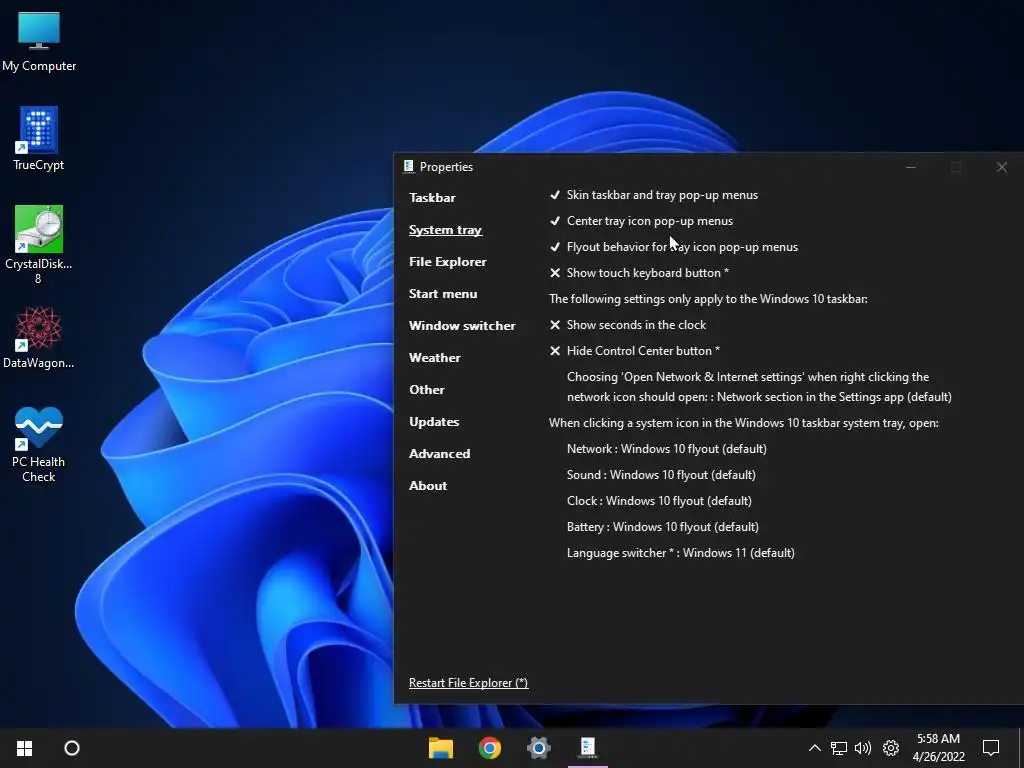Click the Properties app taskbar icon
The width and height of the screenshot is (1024, 768).
588,748
